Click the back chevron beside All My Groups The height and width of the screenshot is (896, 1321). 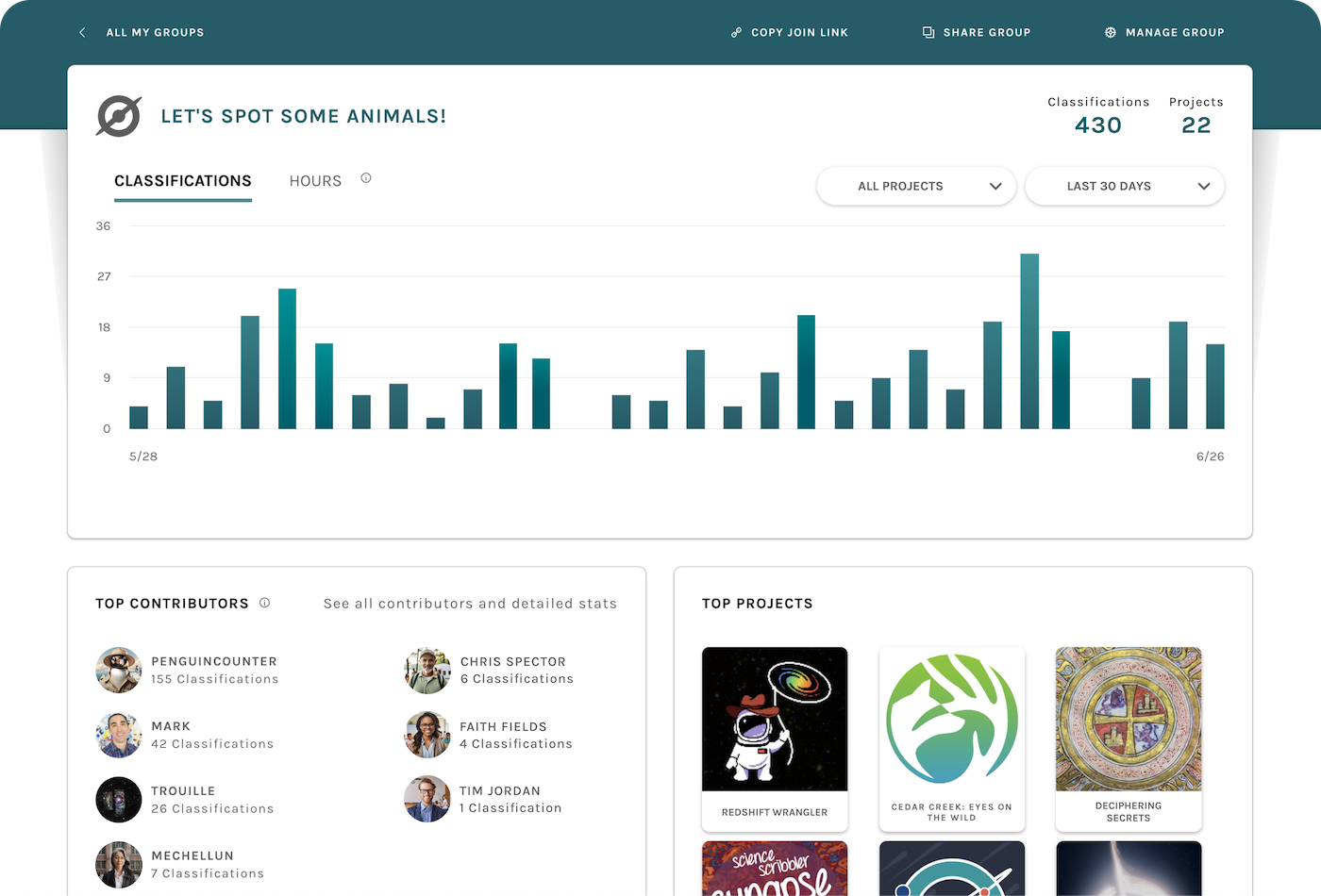(82, 32)
